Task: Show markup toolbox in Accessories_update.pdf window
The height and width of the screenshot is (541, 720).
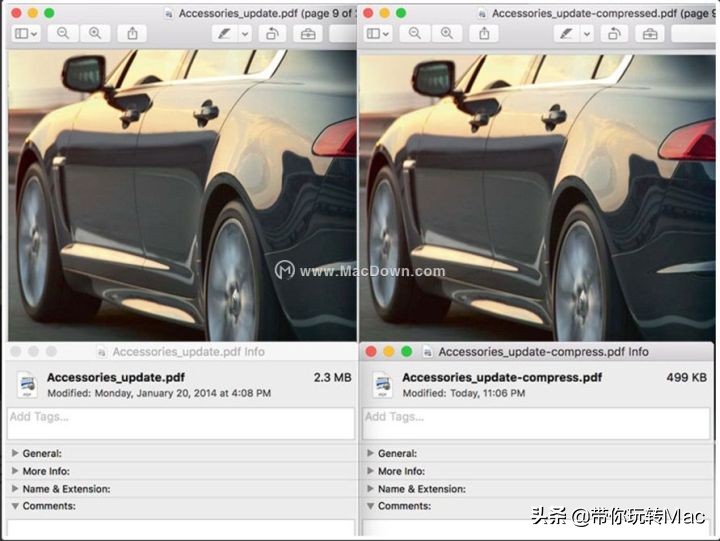Action: 308,34
